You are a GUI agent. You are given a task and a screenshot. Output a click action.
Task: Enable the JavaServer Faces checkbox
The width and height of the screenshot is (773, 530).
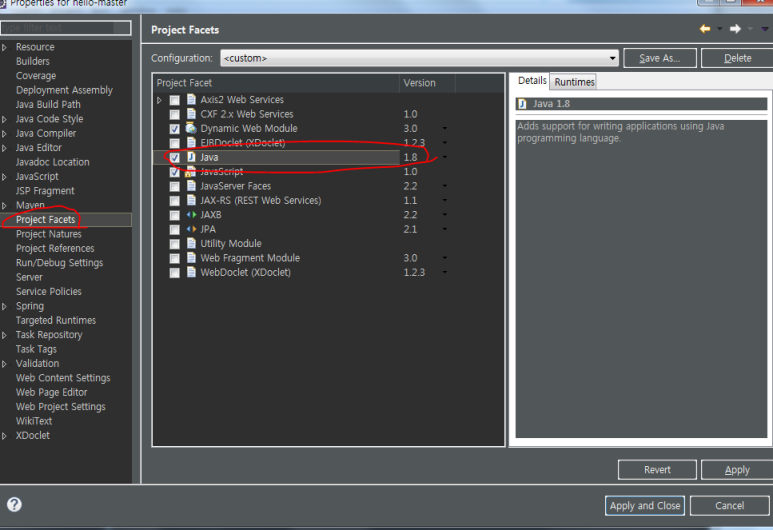[x=175, y=186]
